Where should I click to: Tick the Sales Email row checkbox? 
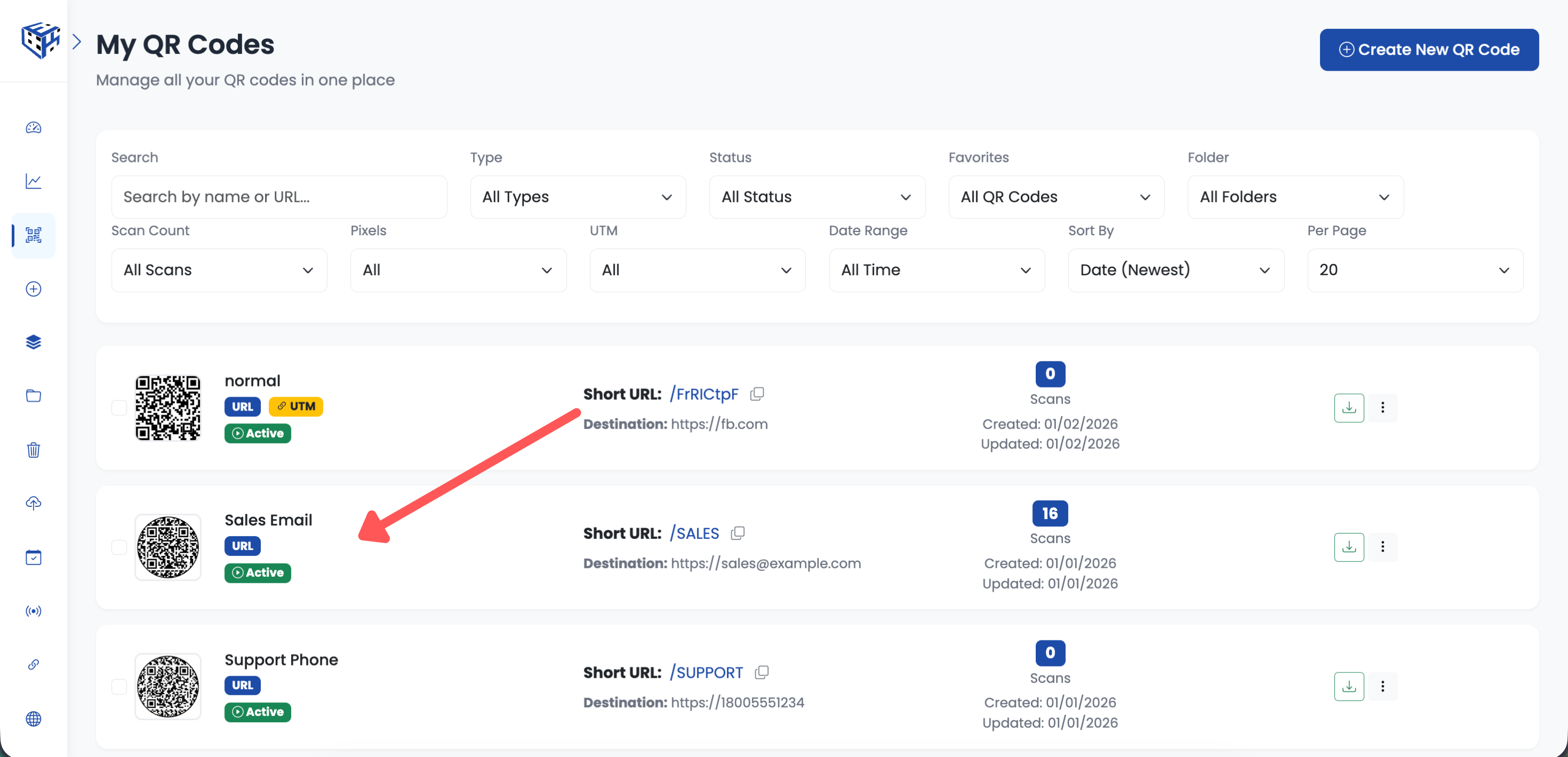(x=119, y=547)
